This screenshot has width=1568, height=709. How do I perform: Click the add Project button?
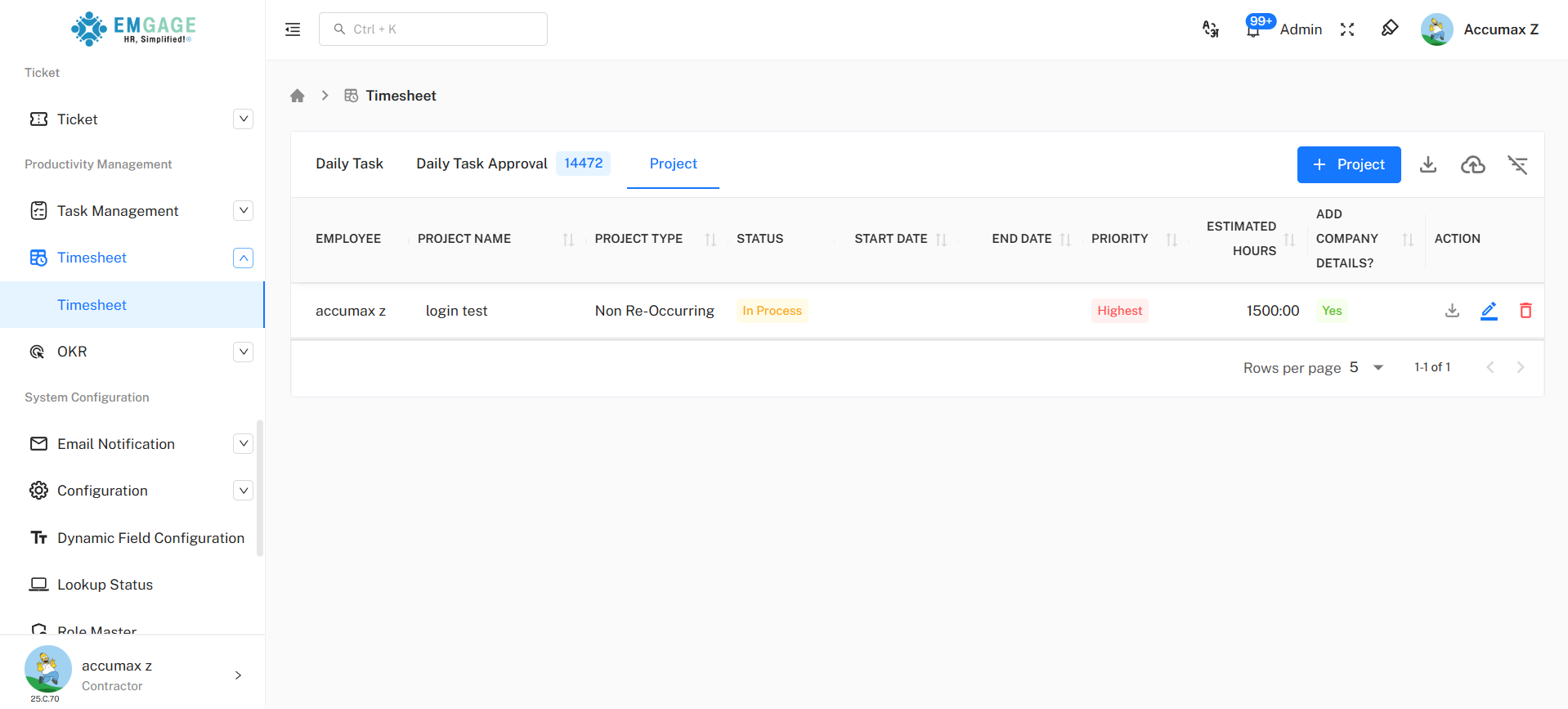click(1348, 165)
